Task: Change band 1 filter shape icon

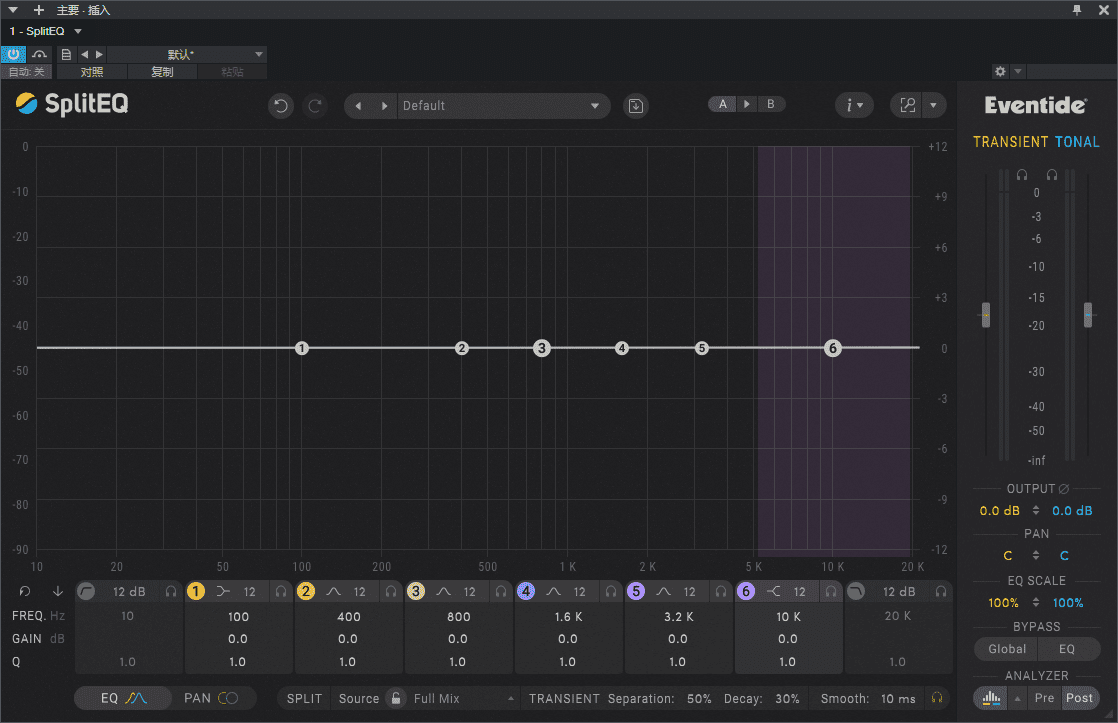Action: coord(223,591)
